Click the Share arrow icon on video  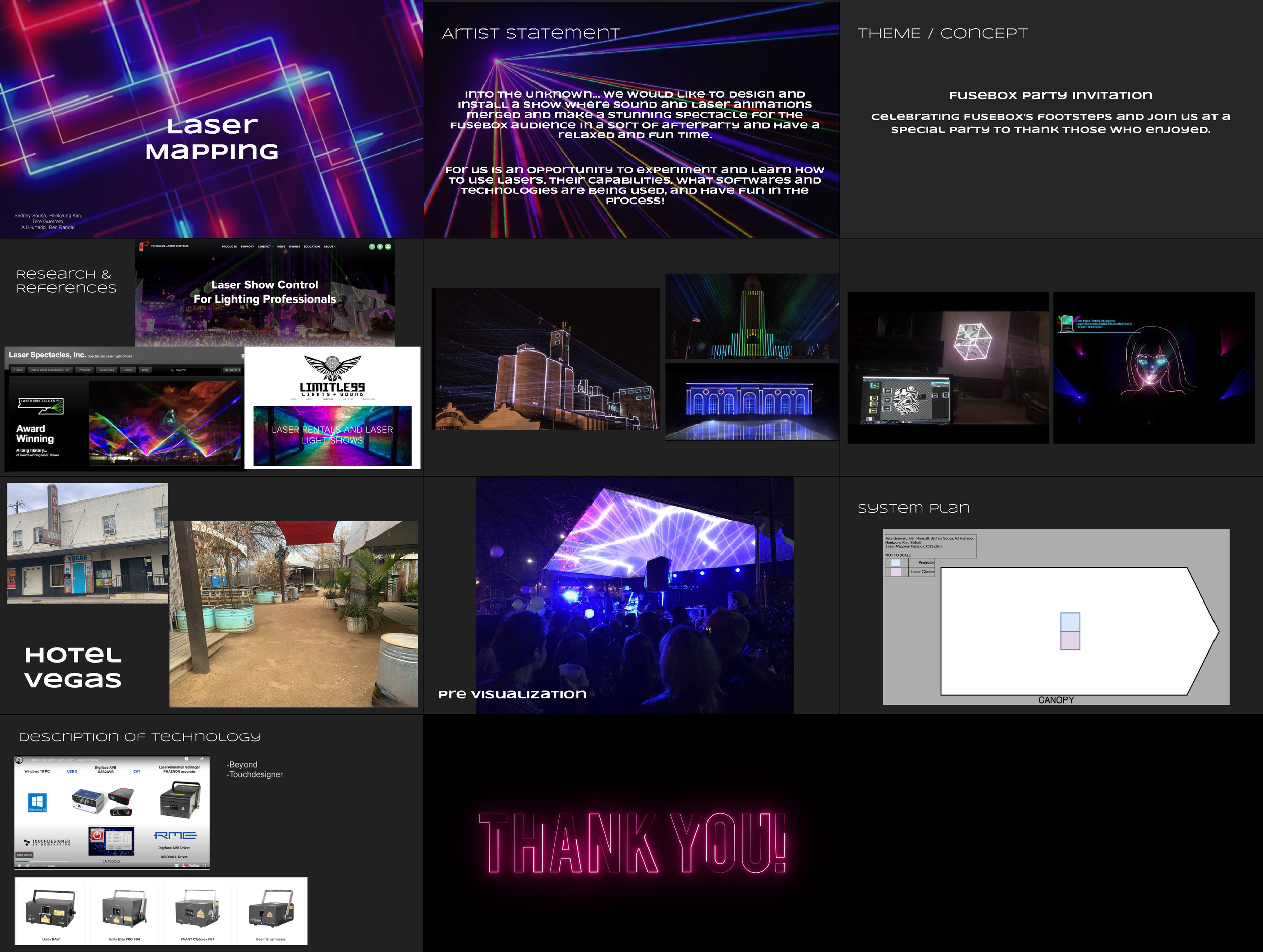click(x=202, y=759)
